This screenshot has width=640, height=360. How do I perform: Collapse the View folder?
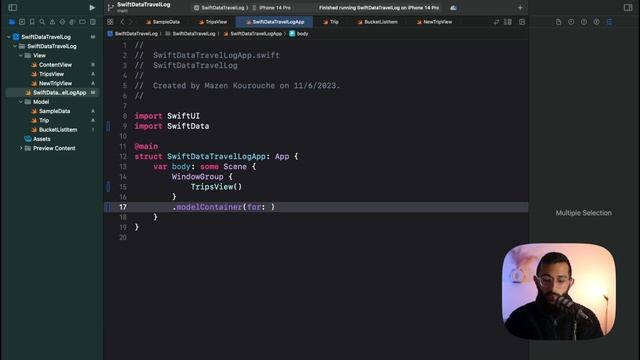21,56
